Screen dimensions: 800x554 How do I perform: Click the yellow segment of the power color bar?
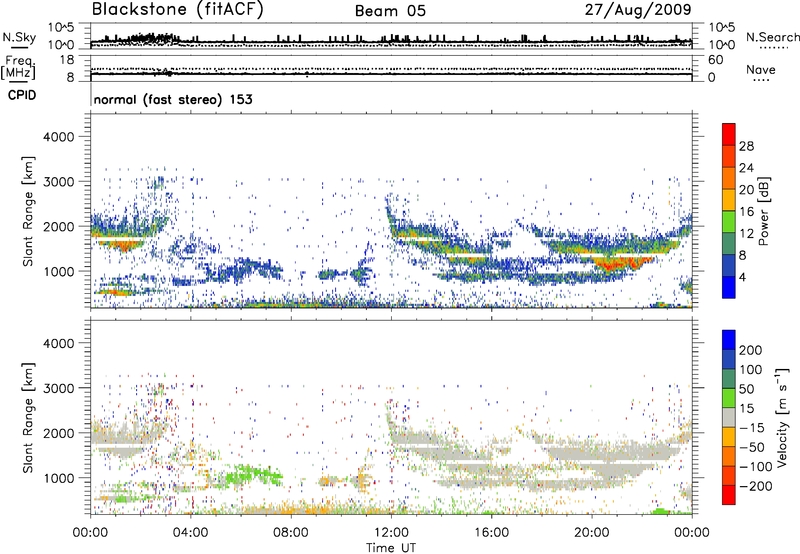coord(729,199)
